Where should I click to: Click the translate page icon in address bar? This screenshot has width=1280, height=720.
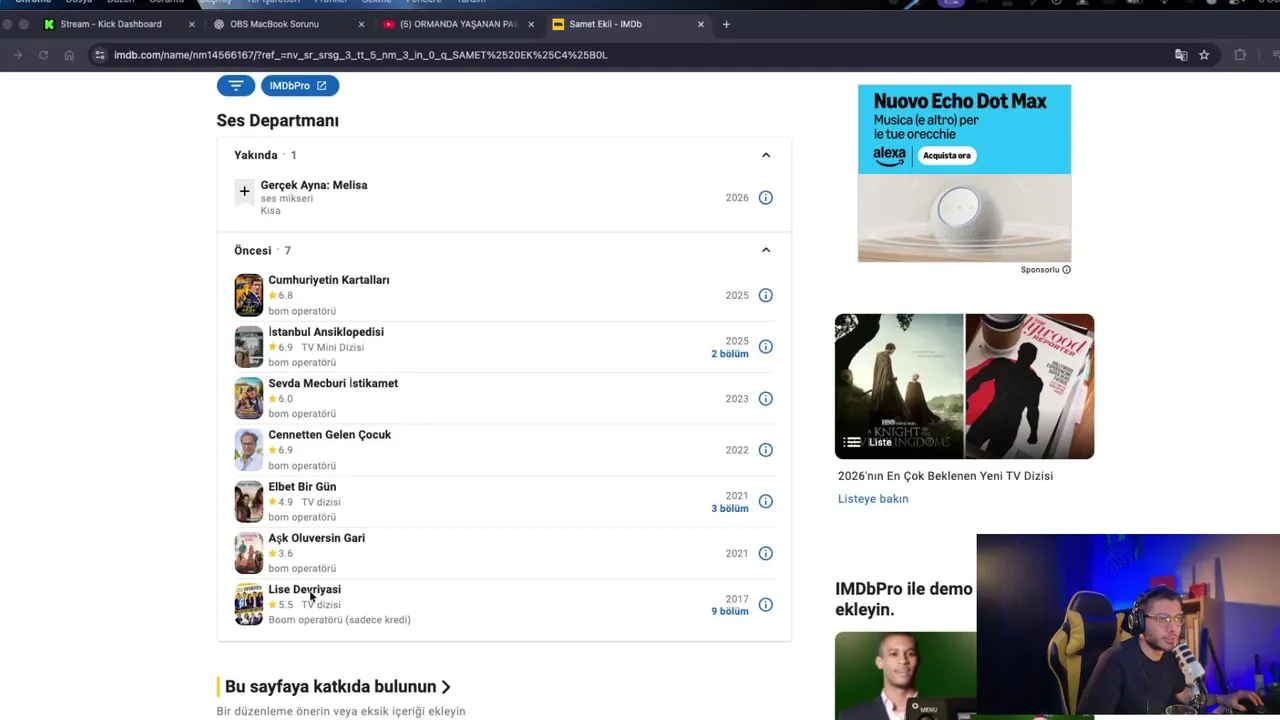[x=1181, y=55]
